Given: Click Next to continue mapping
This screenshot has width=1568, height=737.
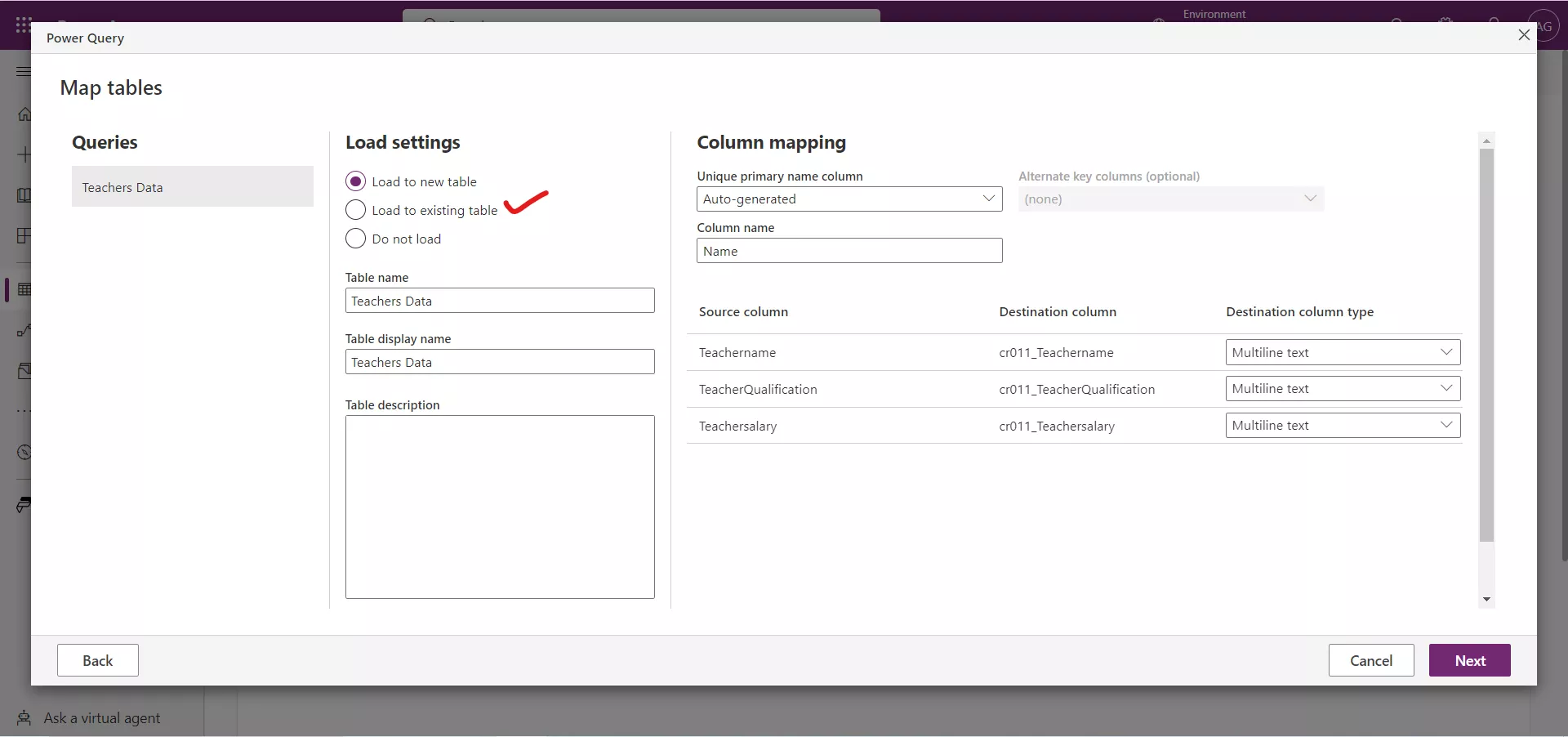Looking at the screenshot, I should pos(1469,660).
